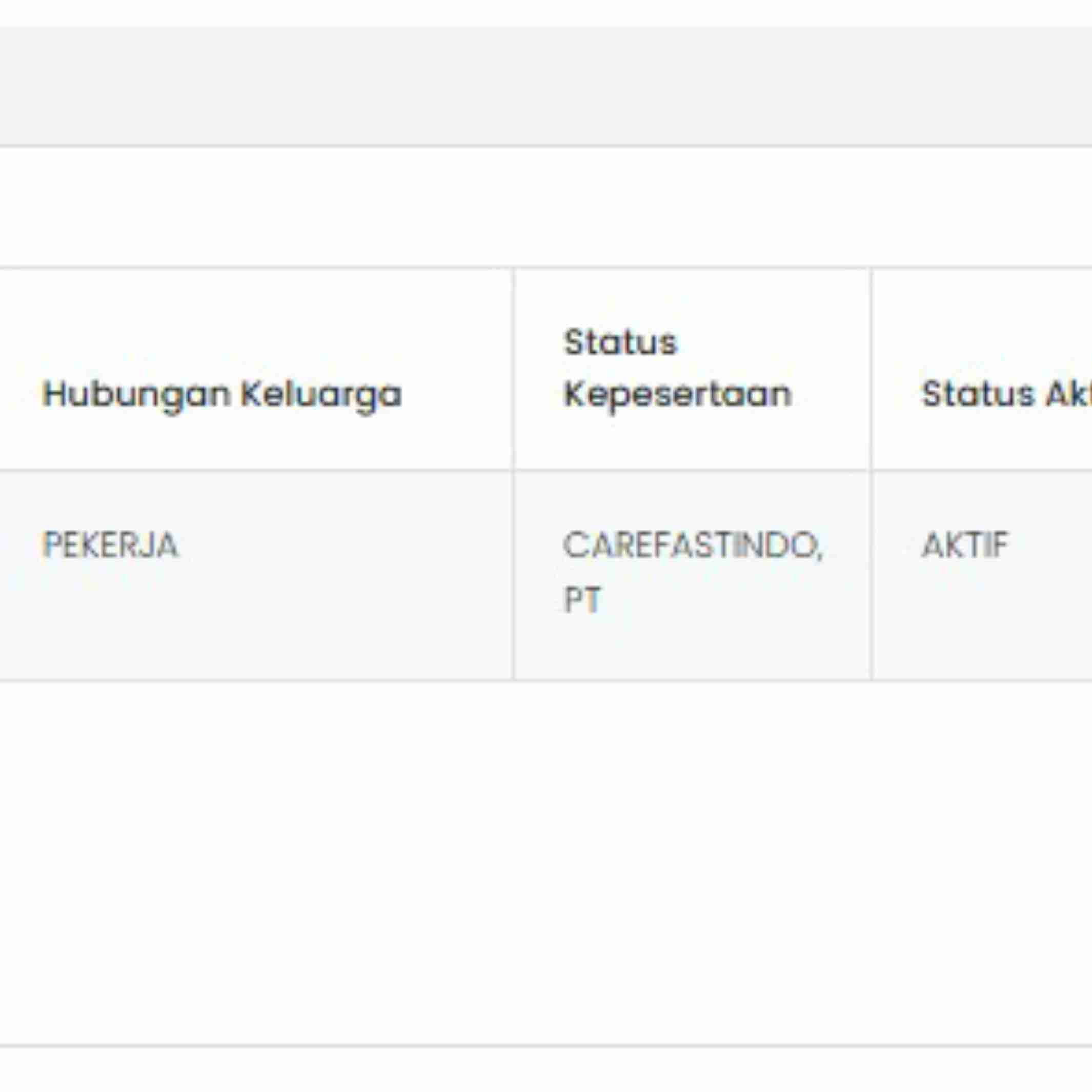Click empty space below PEKERJA inside its cell
This screenshot has width=1092, height=1092.
tap(254, 622)
